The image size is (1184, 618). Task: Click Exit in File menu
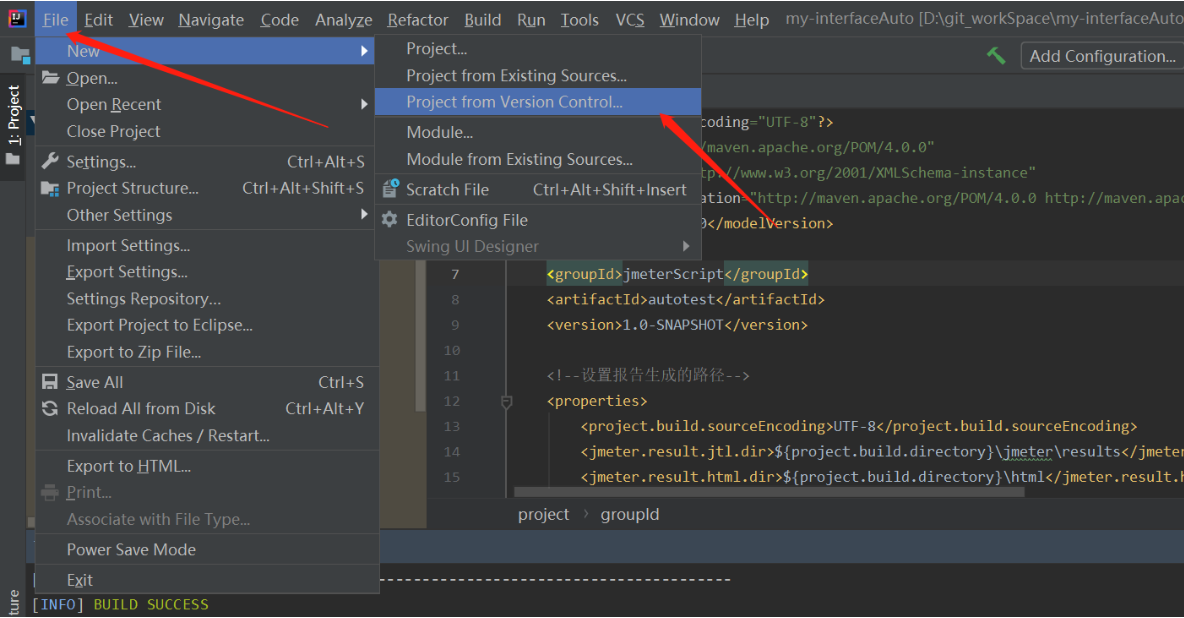[205, 579]
